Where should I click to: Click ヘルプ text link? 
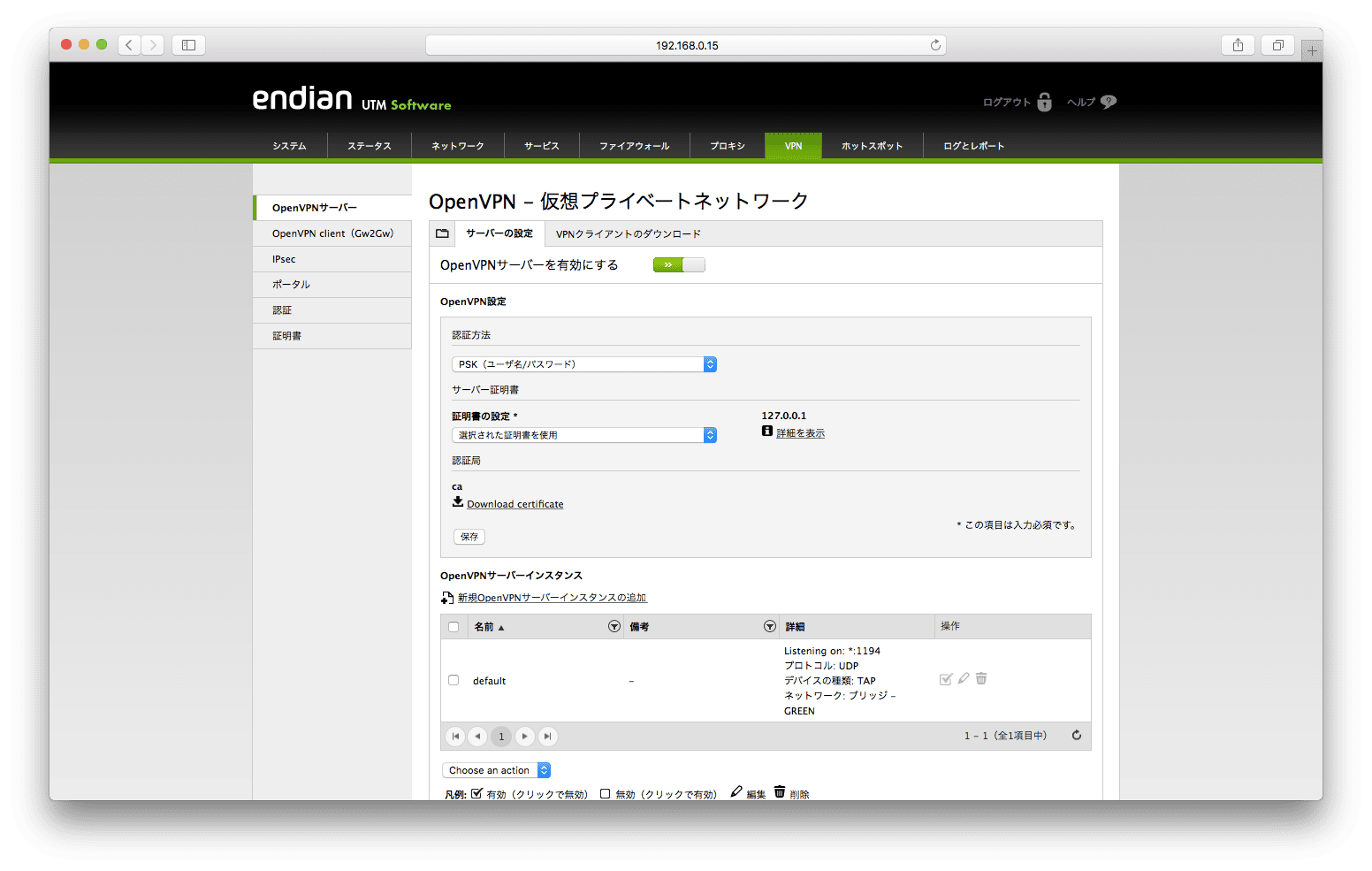coord(1081,103)
